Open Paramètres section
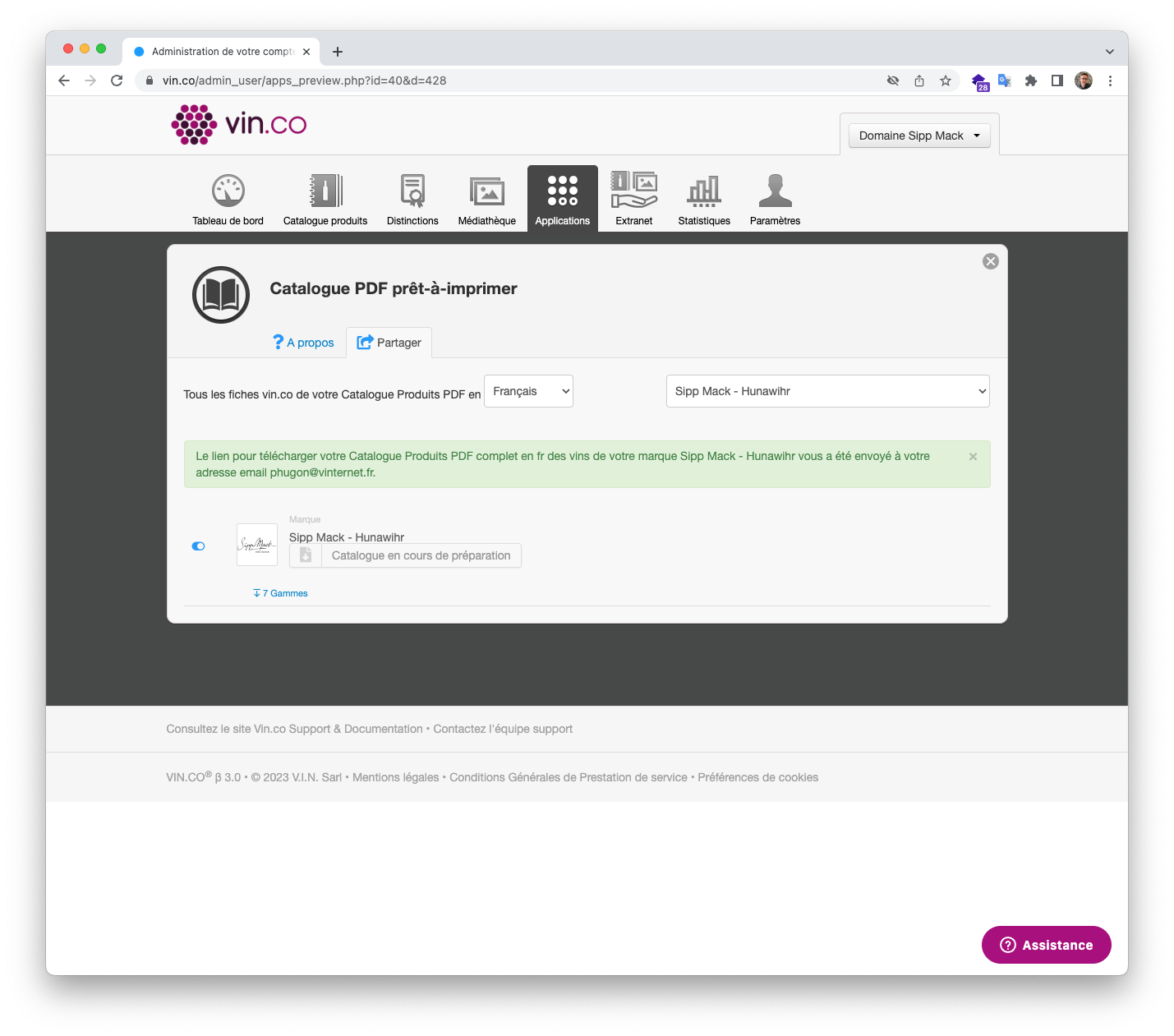This screenshot has width=1174, height=1036. click(x=775, y=200)
